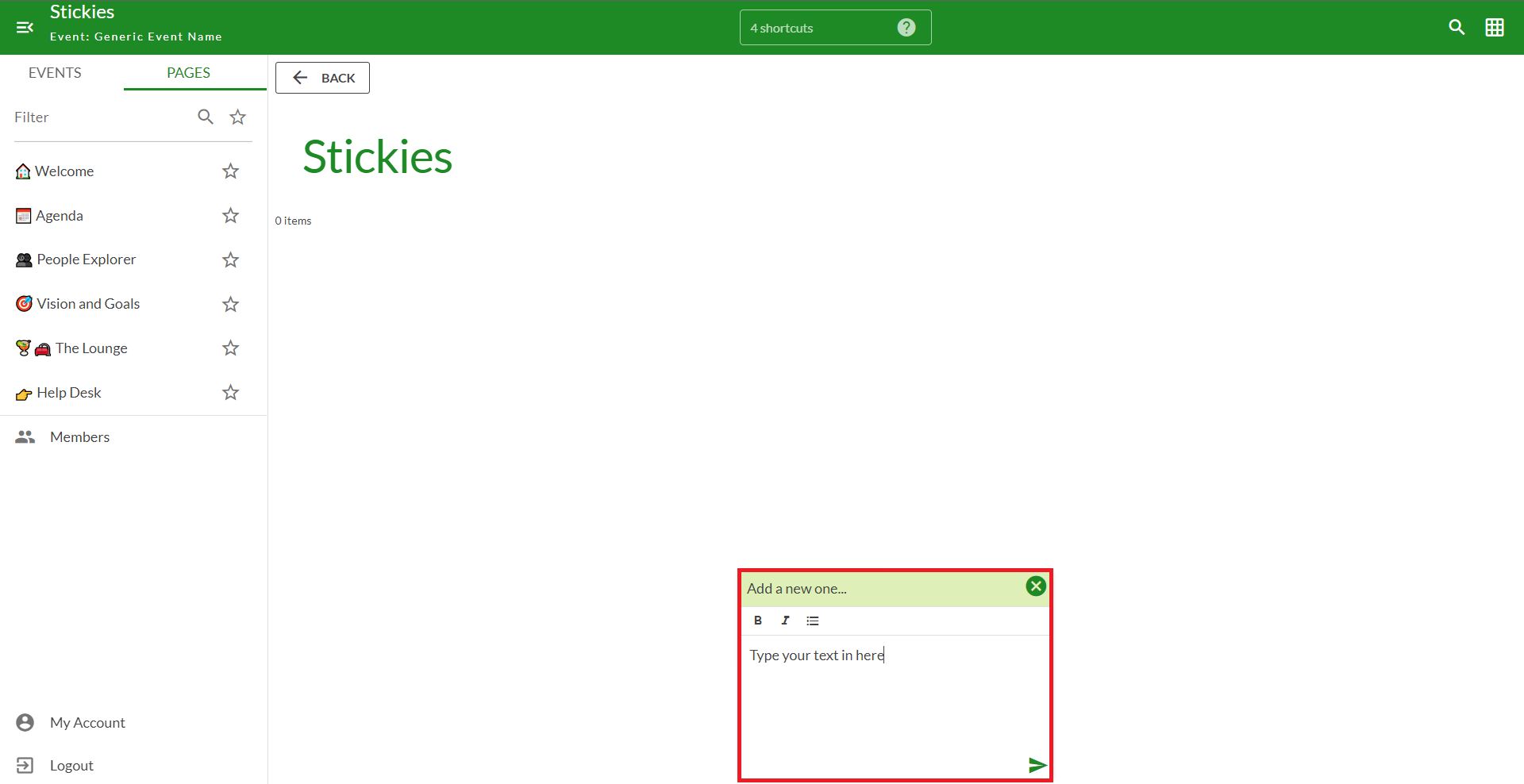Screen dimensions: 1524x784
Task: Close the Add a new one sticky panel
Action: tap(1035, 586)
